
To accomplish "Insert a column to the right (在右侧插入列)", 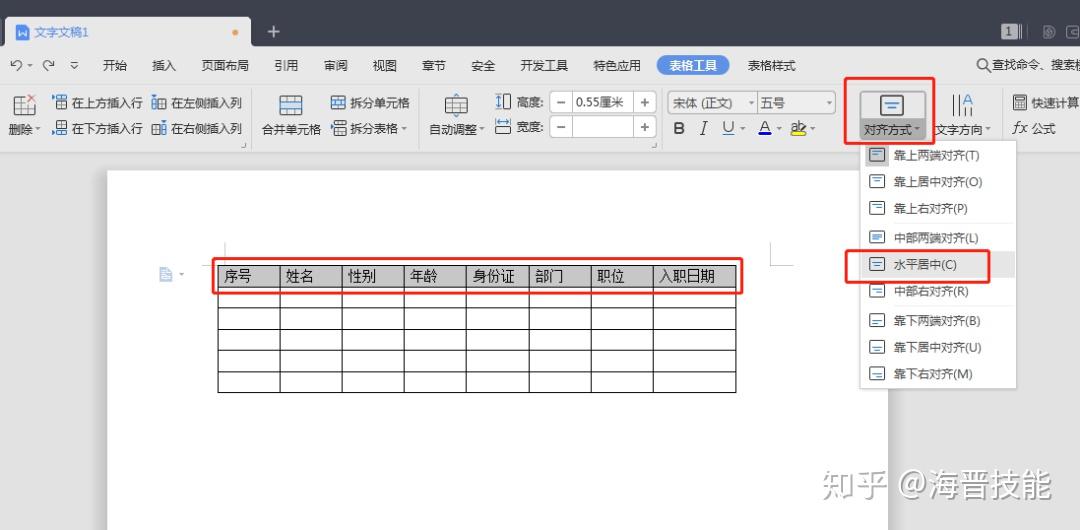I will click(x=197, y=128).
